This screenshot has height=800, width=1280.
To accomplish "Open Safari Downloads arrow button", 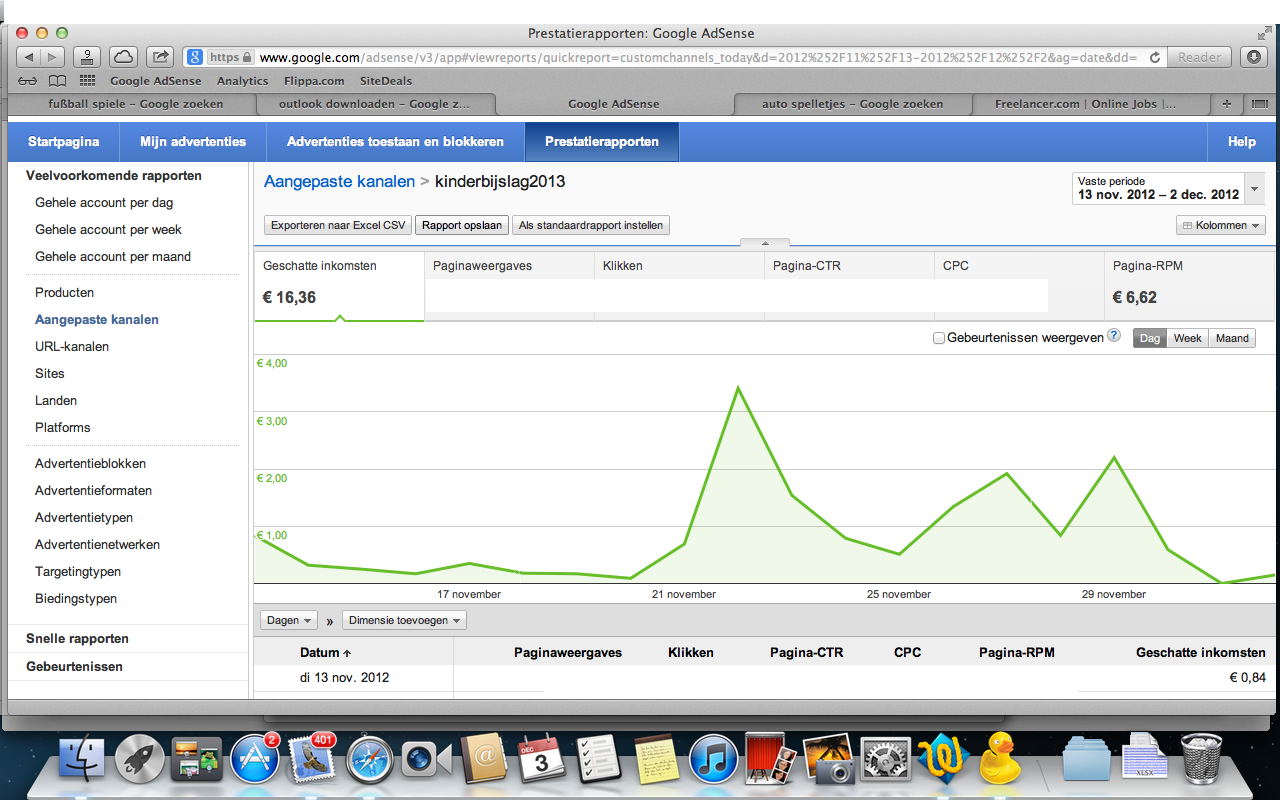I will [x=1254, y=57].
